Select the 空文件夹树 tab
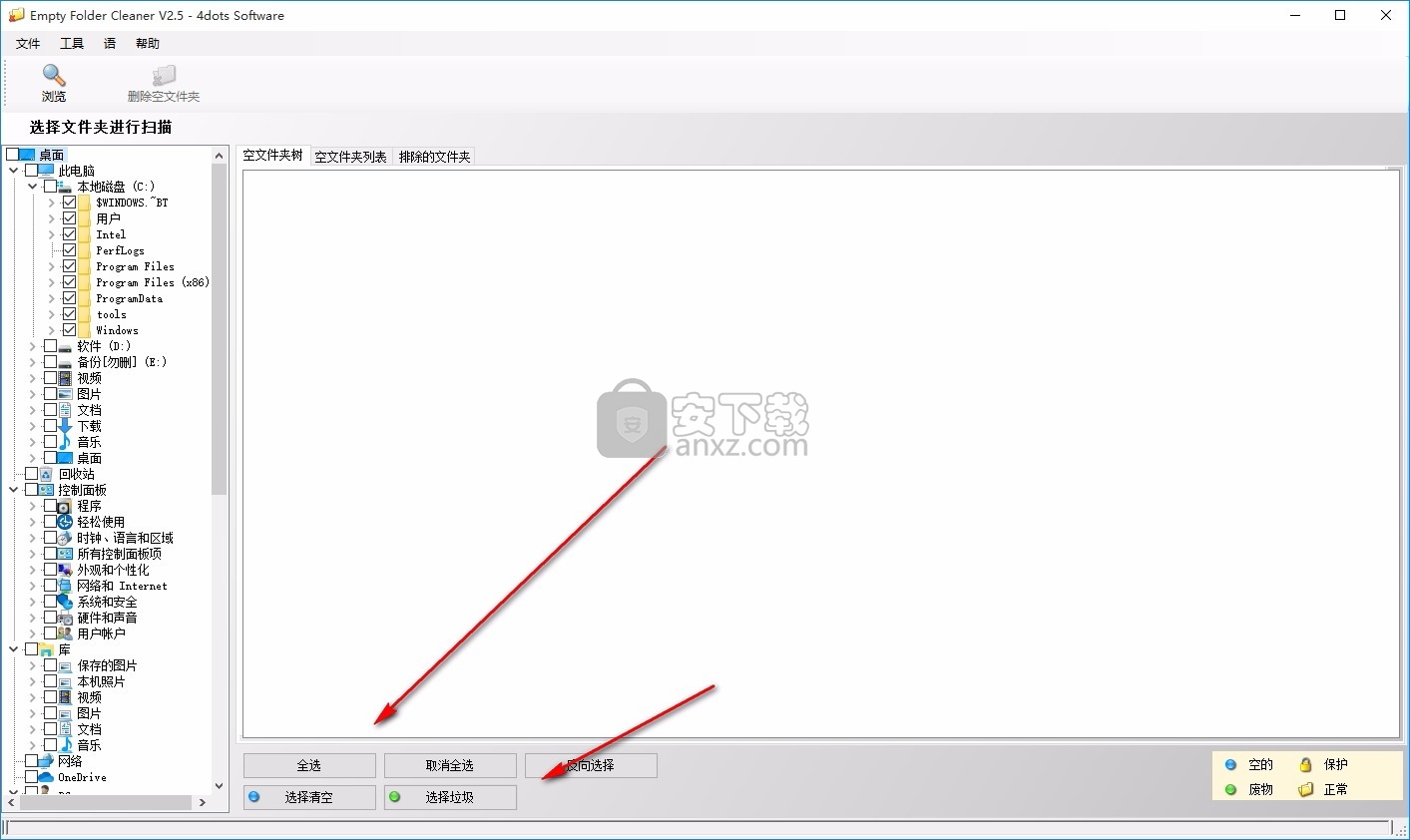This screenshot has height=840, width=1410. tap(273, 155)
